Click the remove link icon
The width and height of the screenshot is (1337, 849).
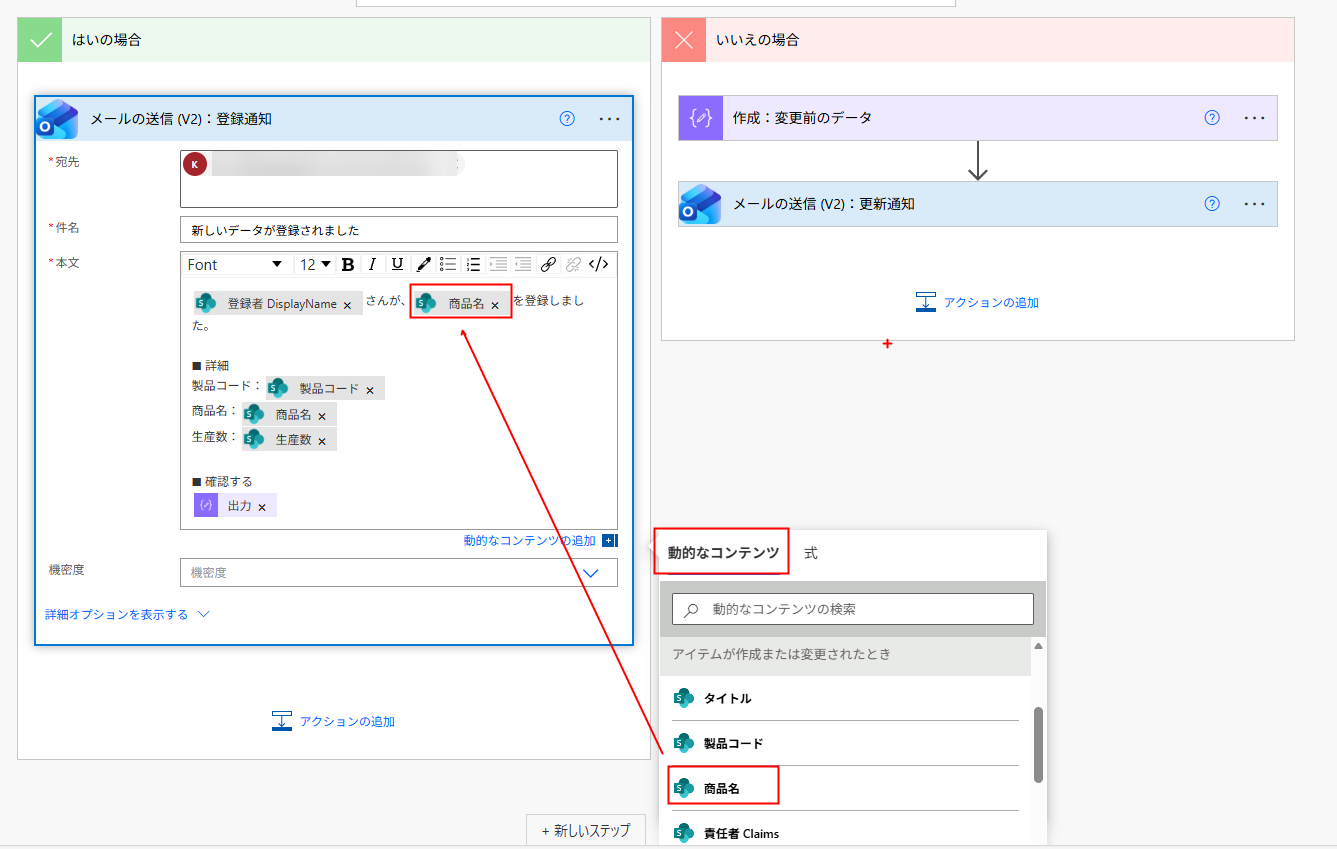[x=573, y=265]
